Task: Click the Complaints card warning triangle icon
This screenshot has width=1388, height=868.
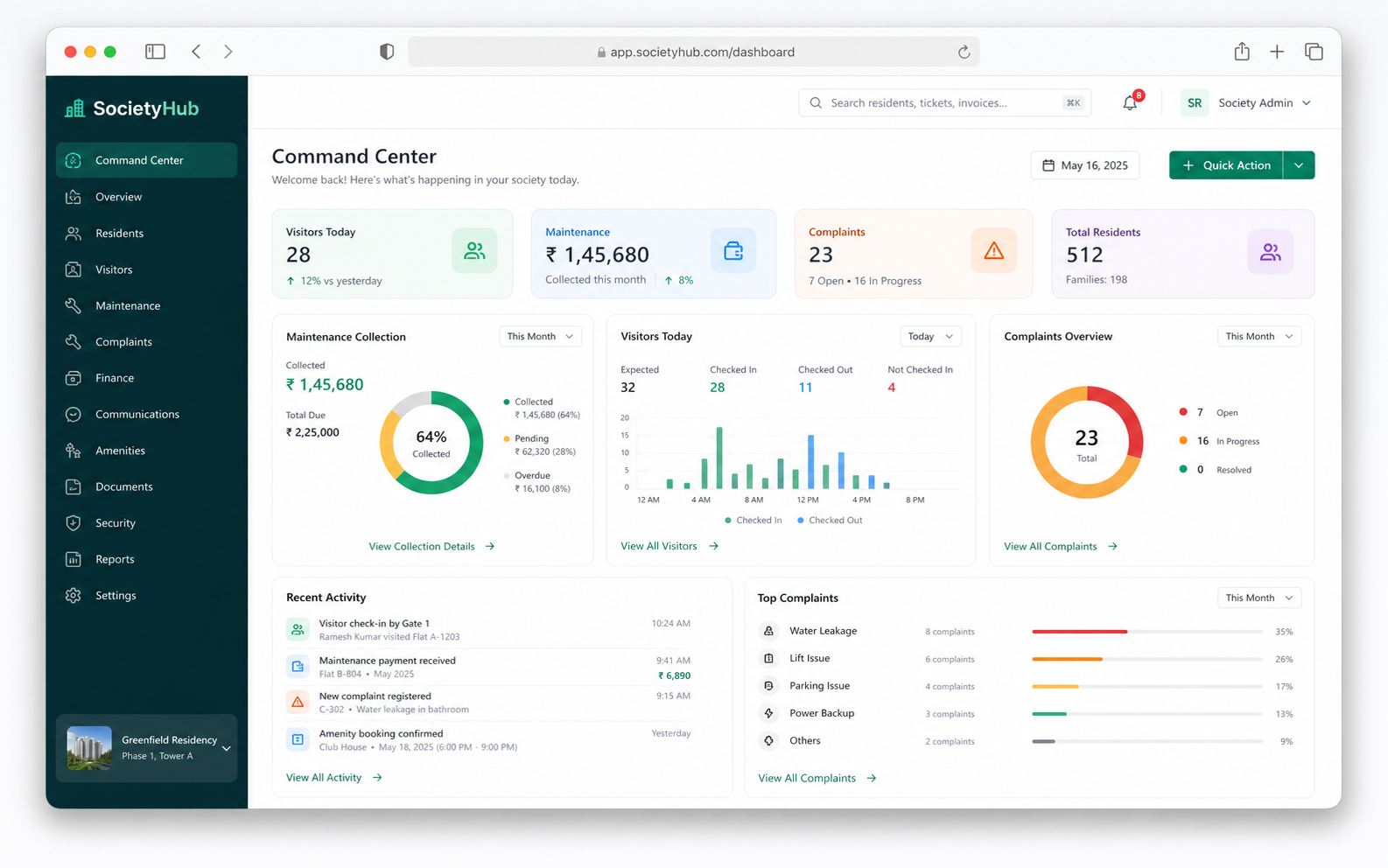Action: 994,251
